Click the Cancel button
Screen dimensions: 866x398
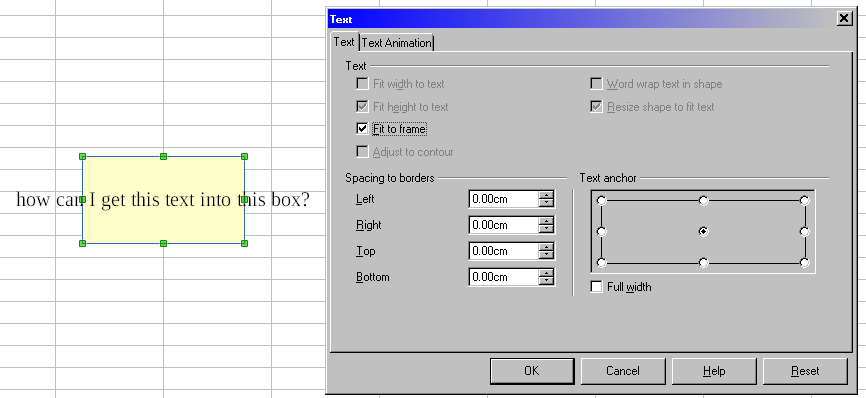[623, 371]
